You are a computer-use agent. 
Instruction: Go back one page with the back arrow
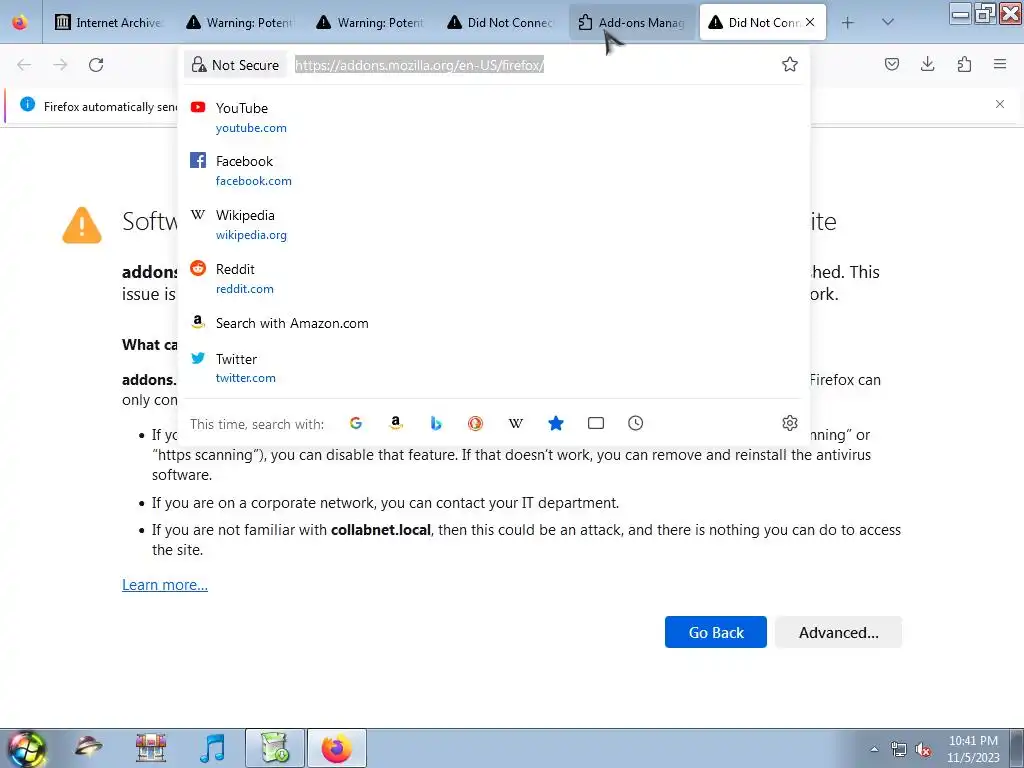click(x=24, y=65)
